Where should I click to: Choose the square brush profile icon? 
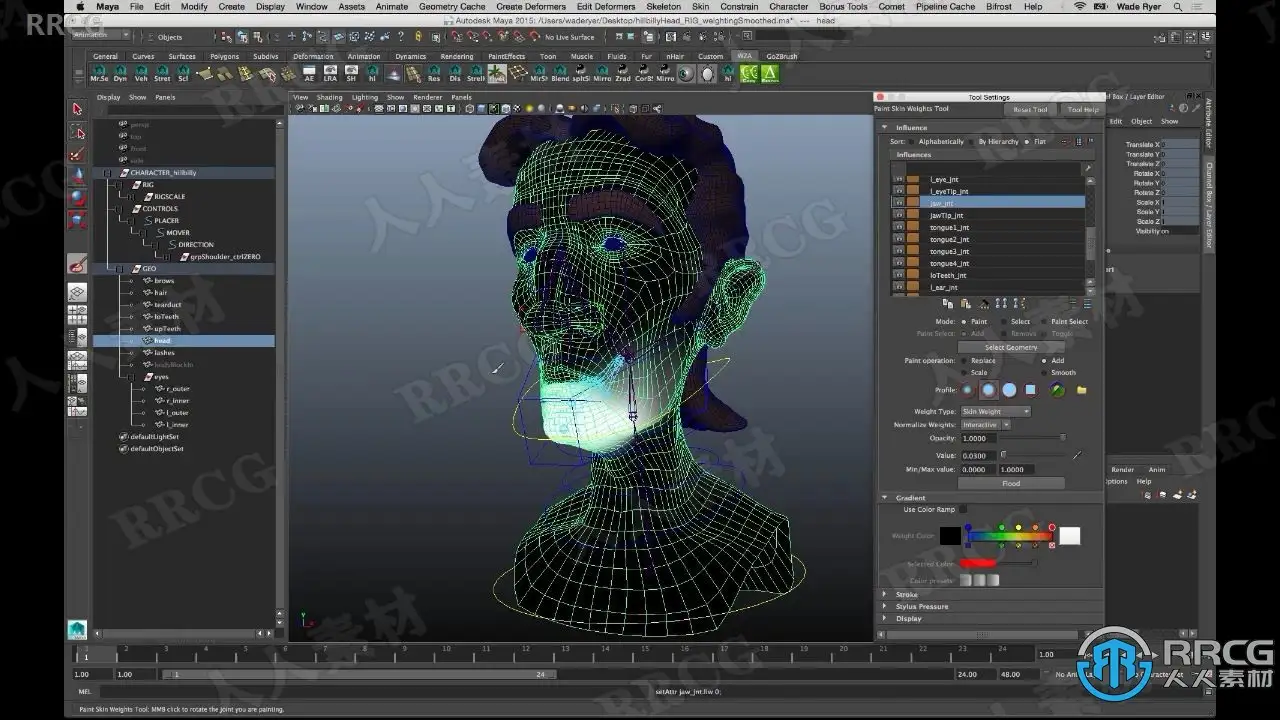(1030, 390)
